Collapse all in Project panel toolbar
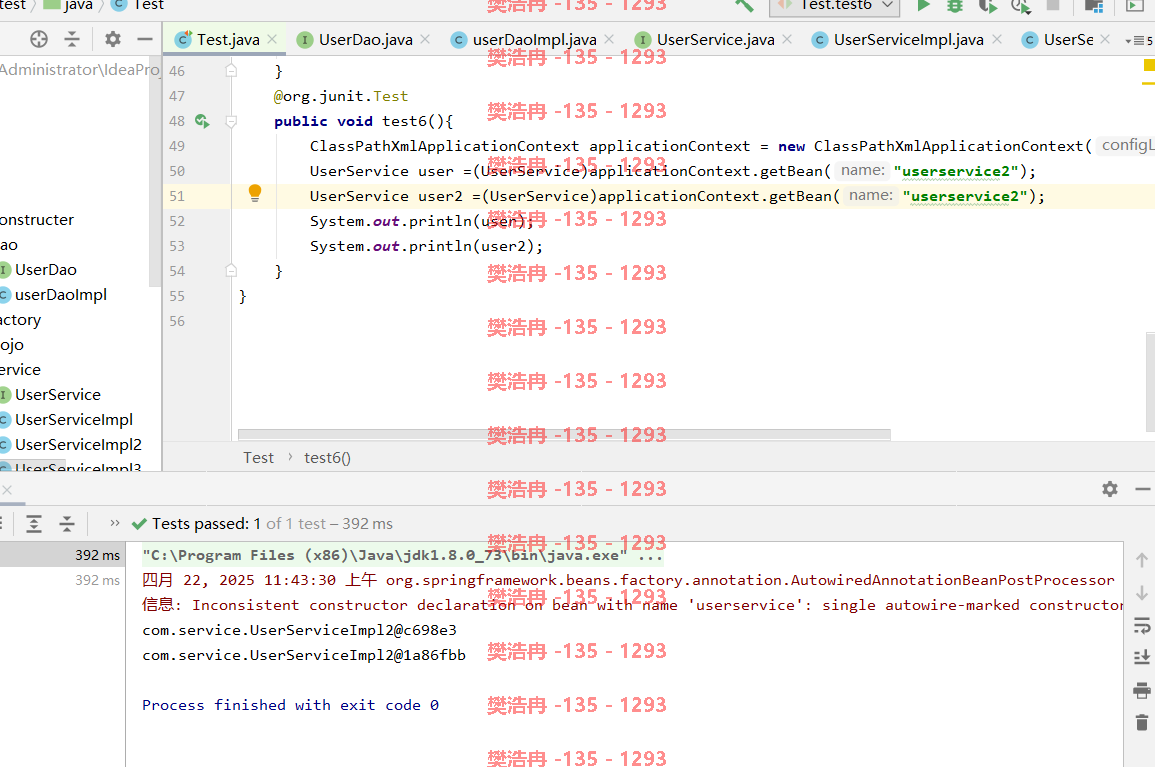Image resolution: width=1155 pixels, height=767 pixels. tap(71, 39)
